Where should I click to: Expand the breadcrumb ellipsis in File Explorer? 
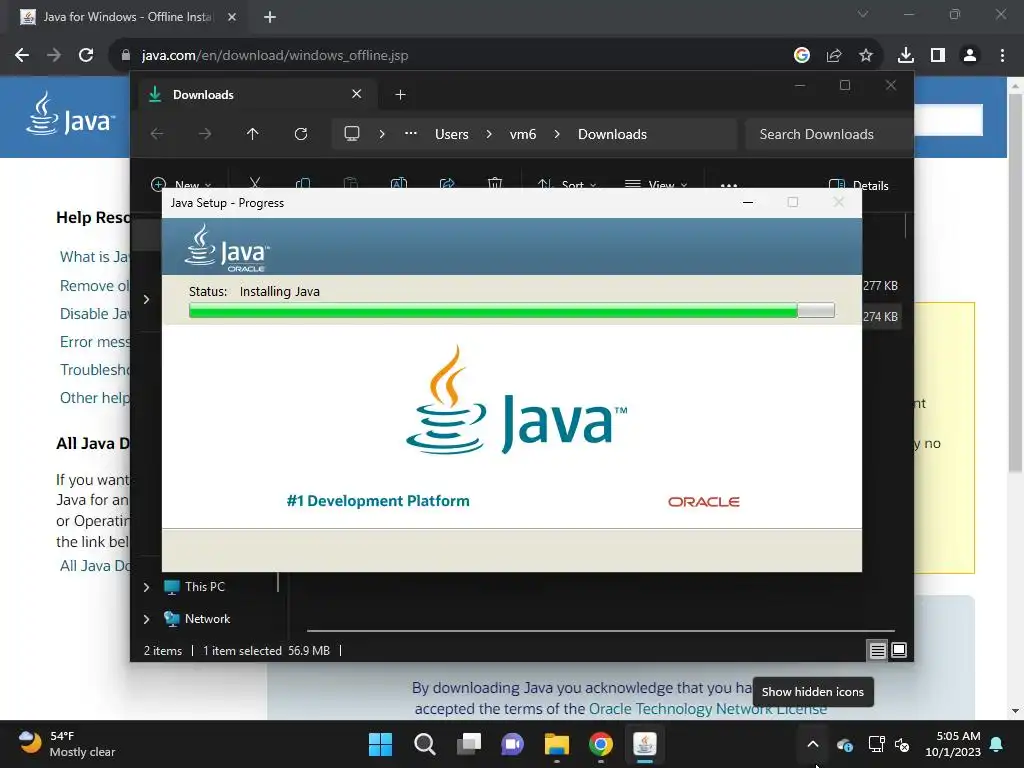click(x=411, y=133)
